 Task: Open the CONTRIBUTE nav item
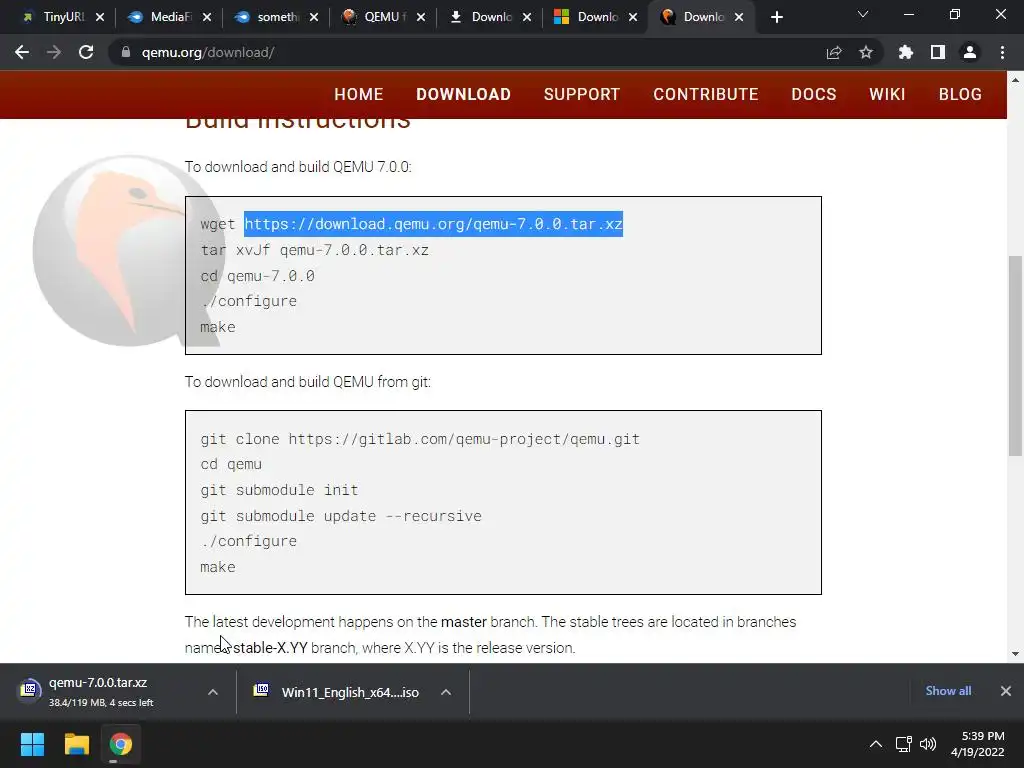tap(706, 94)
